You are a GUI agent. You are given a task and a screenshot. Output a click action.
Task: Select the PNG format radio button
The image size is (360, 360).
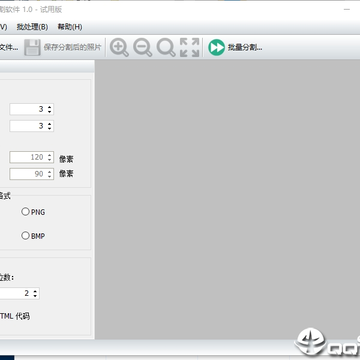tap(25, 212)
